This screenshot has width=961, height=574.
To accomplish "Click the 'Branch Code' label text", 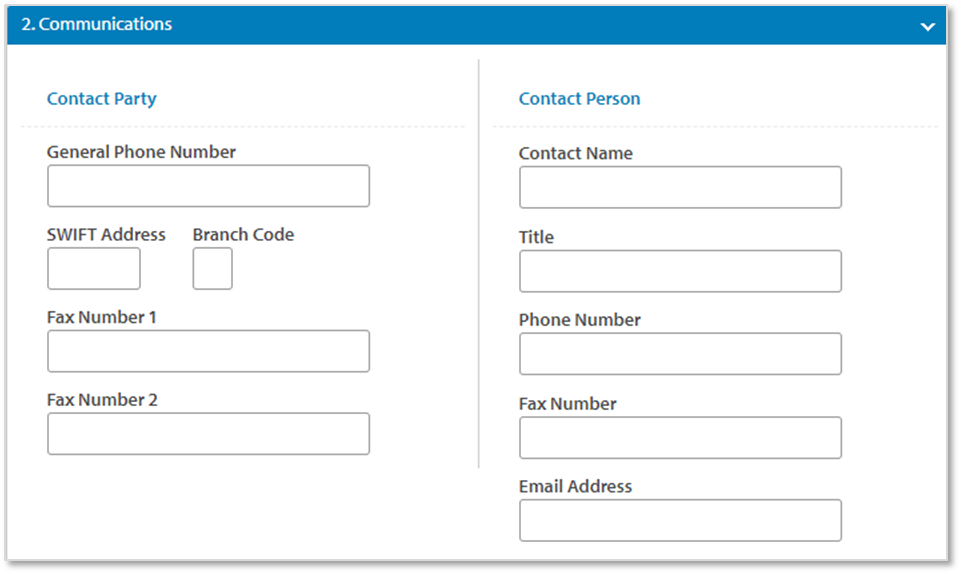I will [243, 235].
